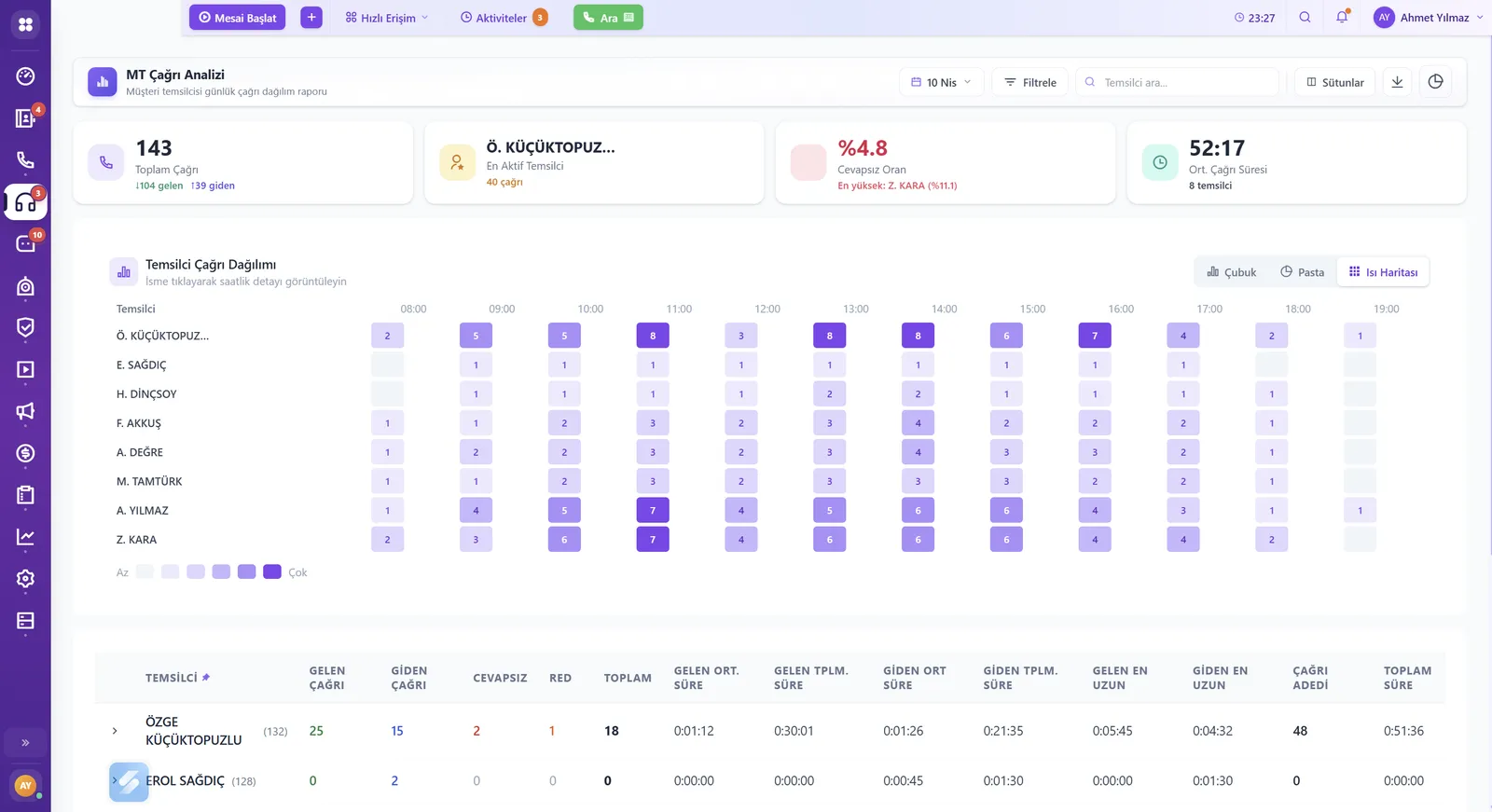
Task: Click the plus button next to Mesai Başlat
Action: click(x=311, y=18)
